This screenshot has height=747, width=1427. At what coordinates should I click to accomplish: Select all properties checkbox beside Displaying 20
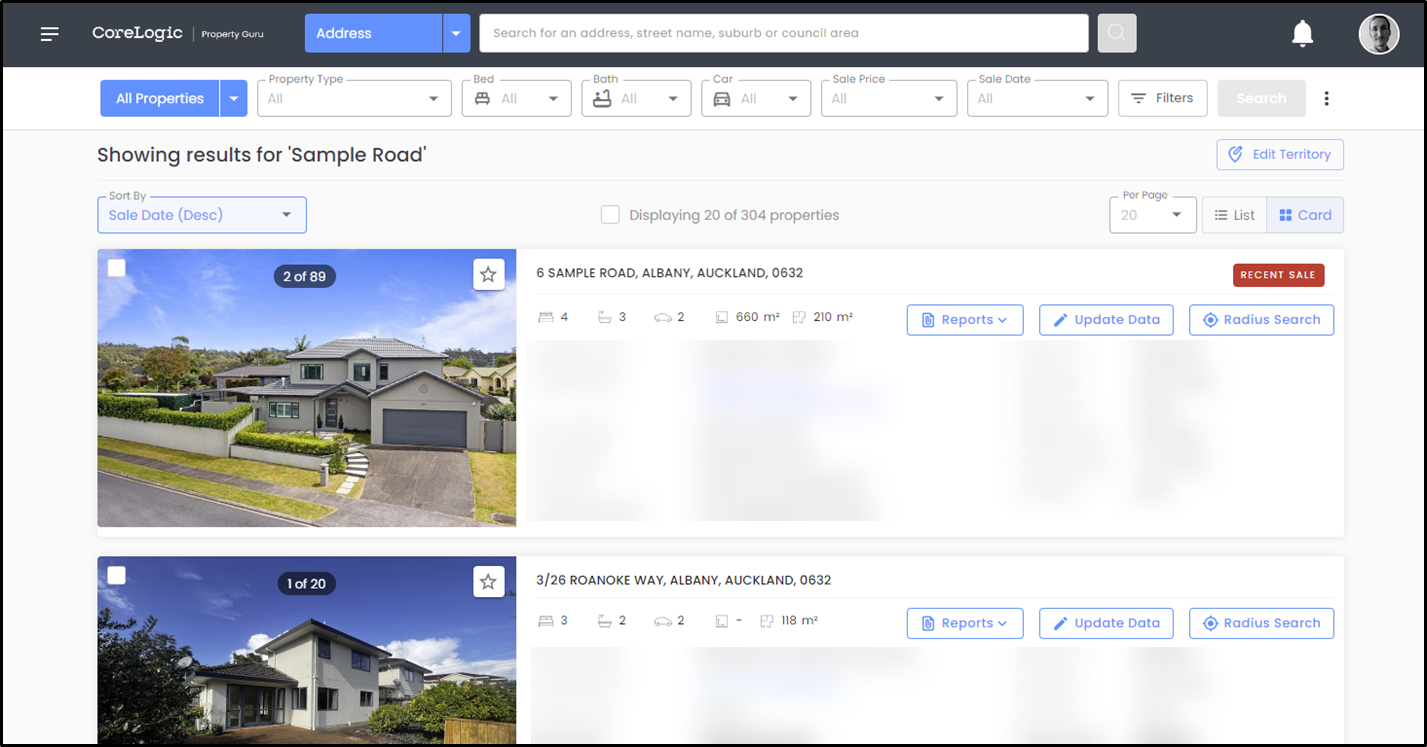610,214
